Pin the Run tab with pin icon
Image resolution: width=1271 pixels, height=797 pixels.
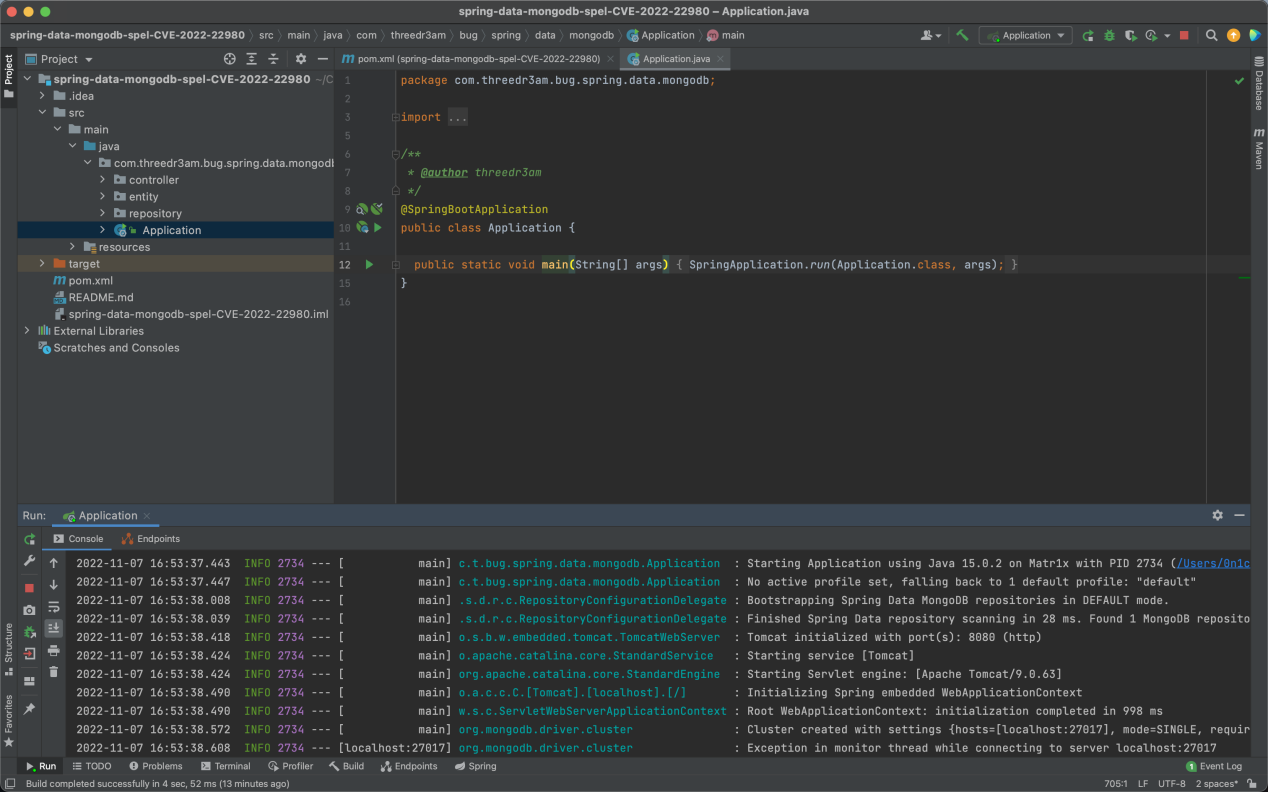click(30, 709)
